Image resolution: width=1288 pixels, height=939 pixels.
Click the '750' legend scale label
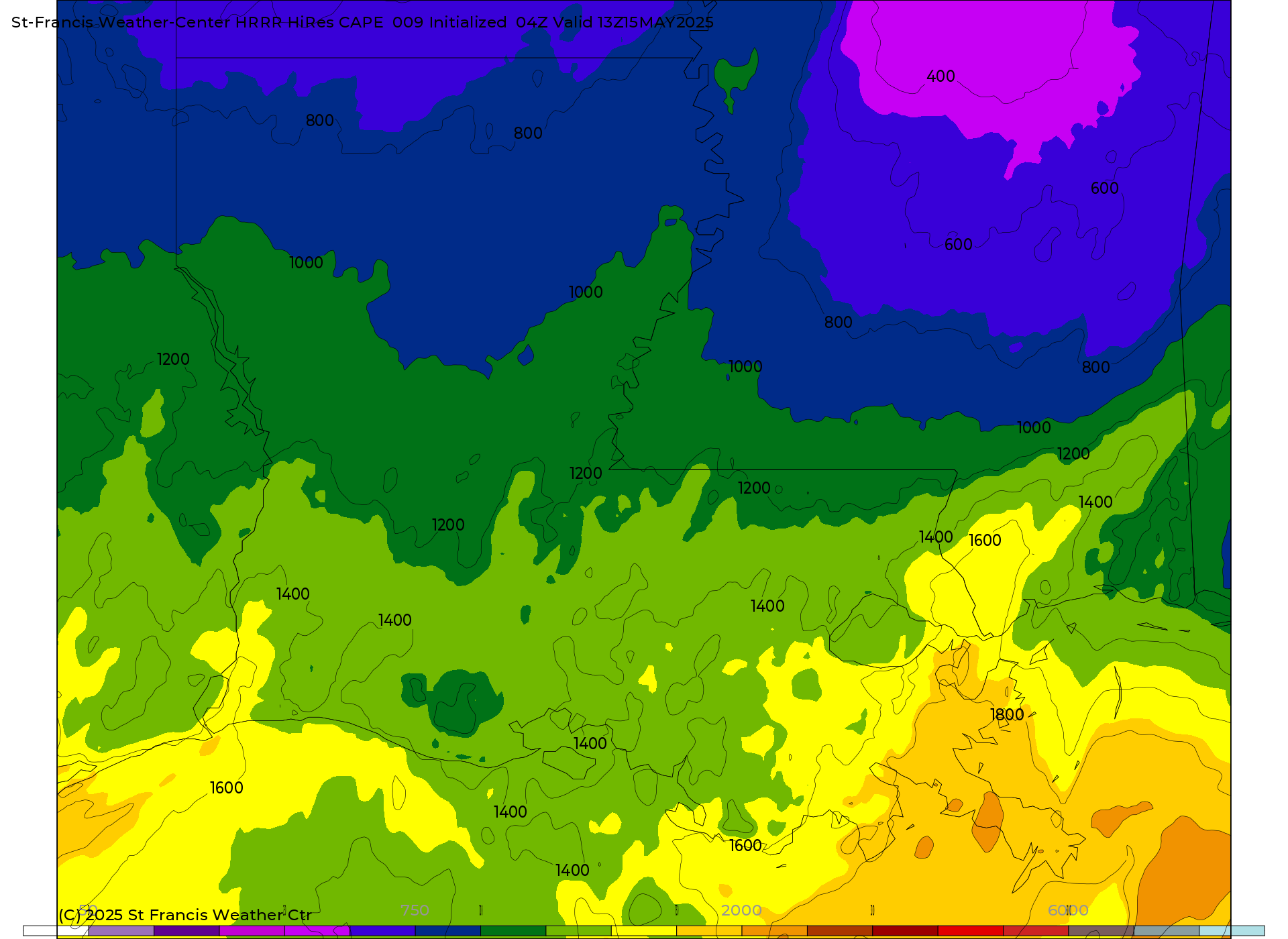pos(415,910)
